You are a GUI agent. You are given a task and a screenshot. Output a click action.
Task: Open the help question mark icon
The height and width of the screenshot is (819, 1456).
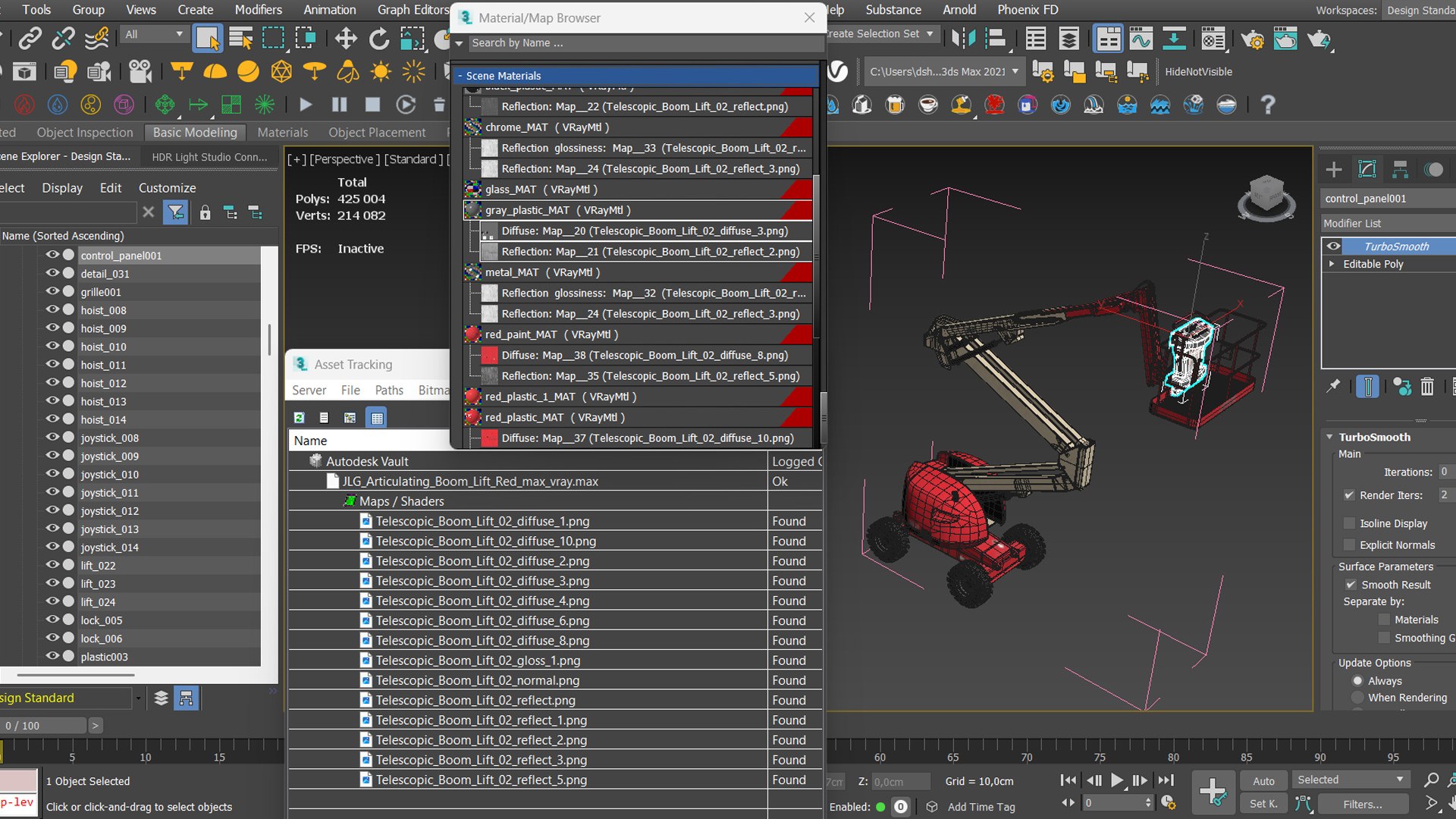[1267, 105]
